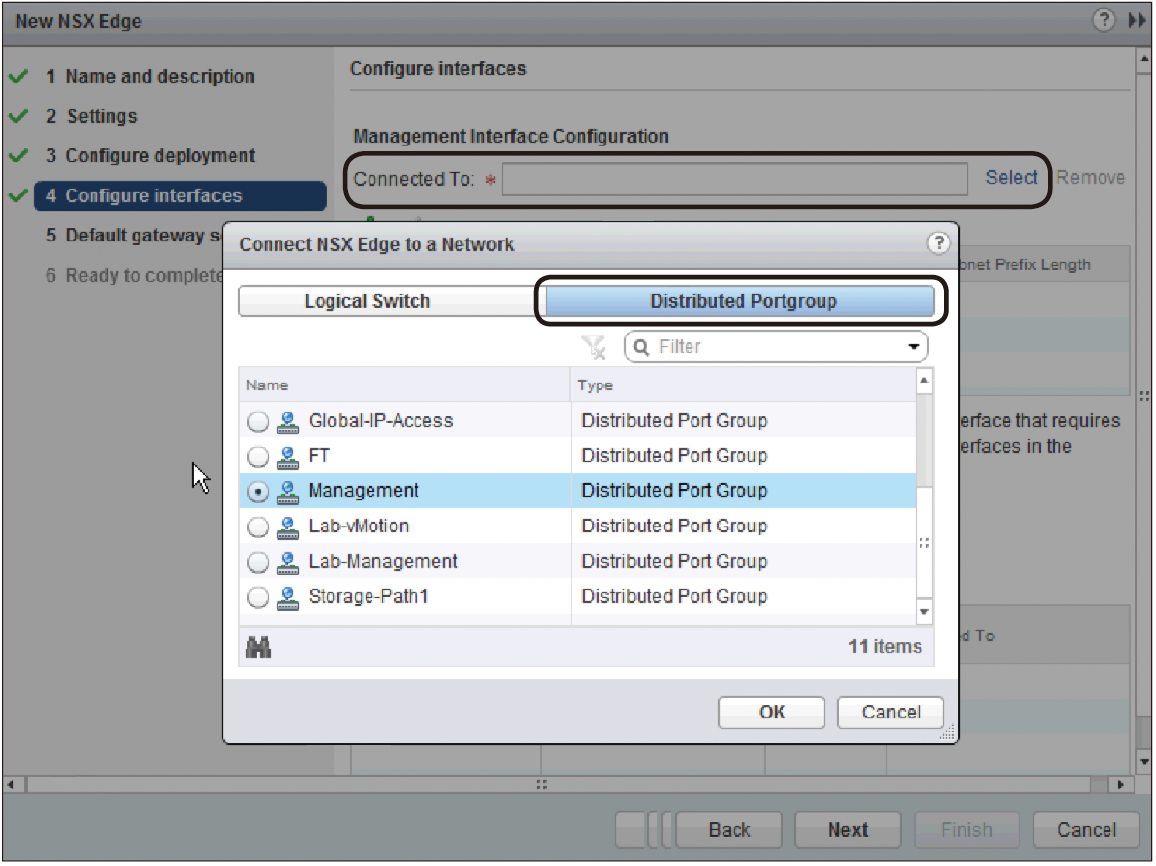Screen dimensions: 1156x866
Task: Select the FT radio button
Action: [x=257, y=457]
